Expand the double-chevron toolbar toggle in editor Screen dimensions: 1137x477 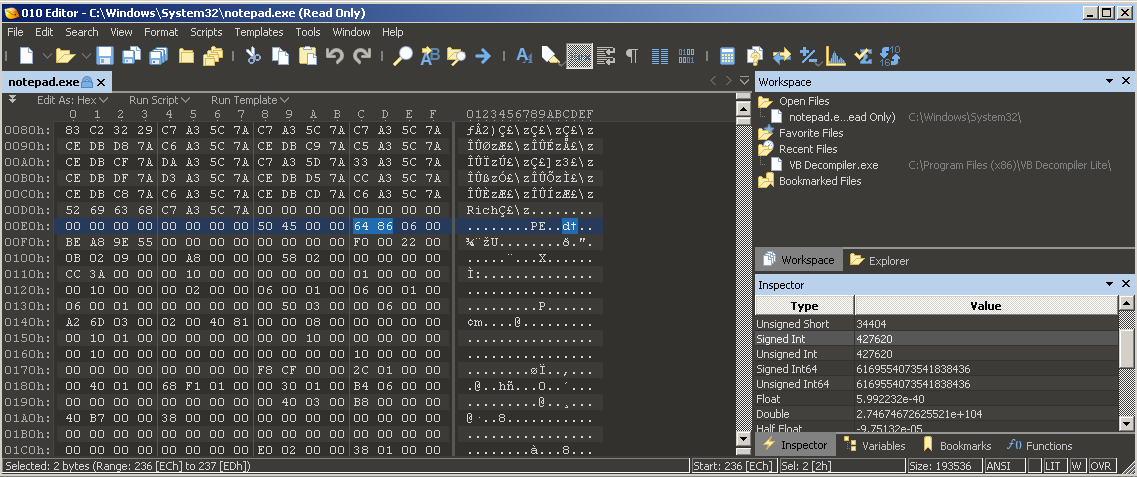12,99
